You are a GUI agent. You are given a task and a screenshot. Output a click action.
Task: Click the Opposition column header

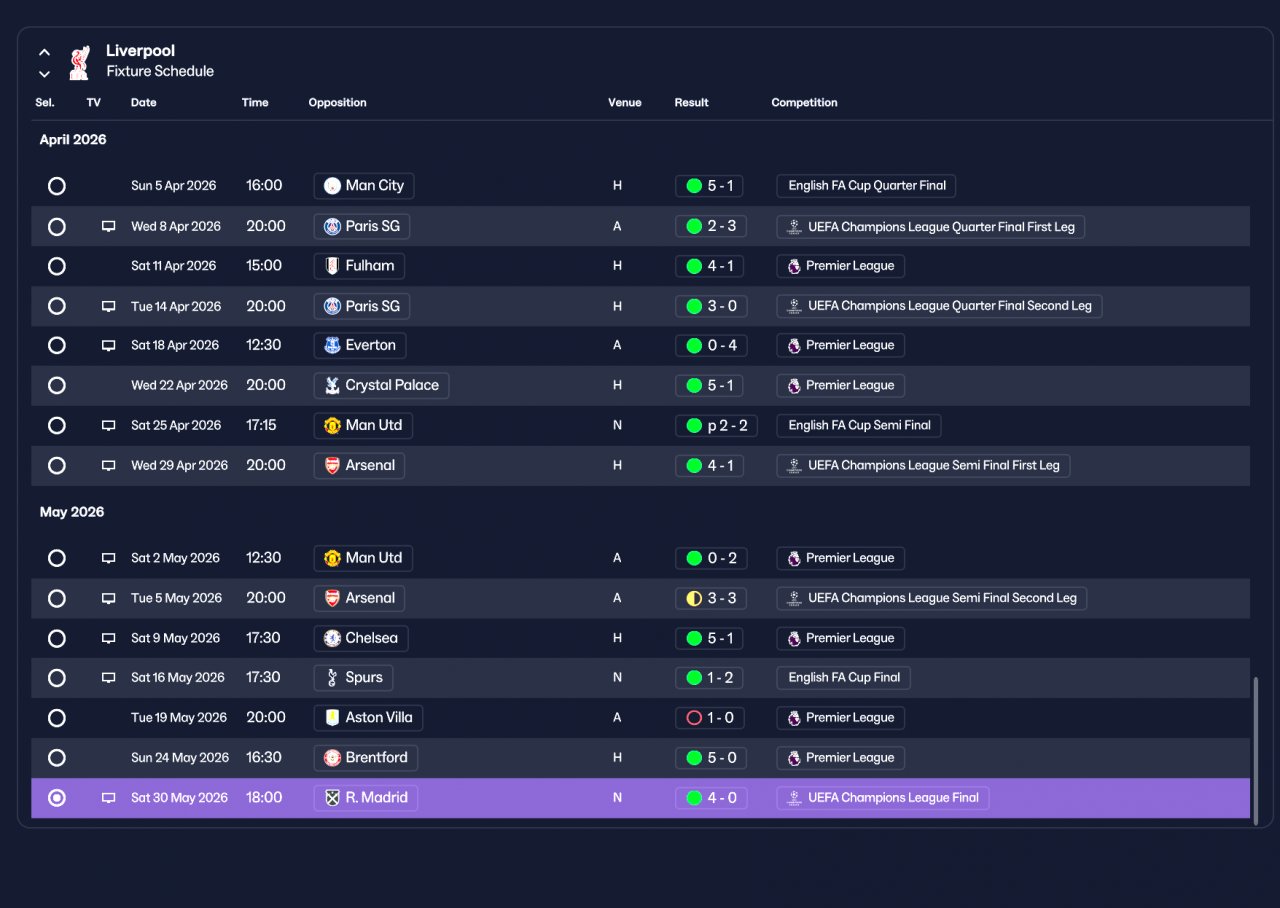pos(337,103)
